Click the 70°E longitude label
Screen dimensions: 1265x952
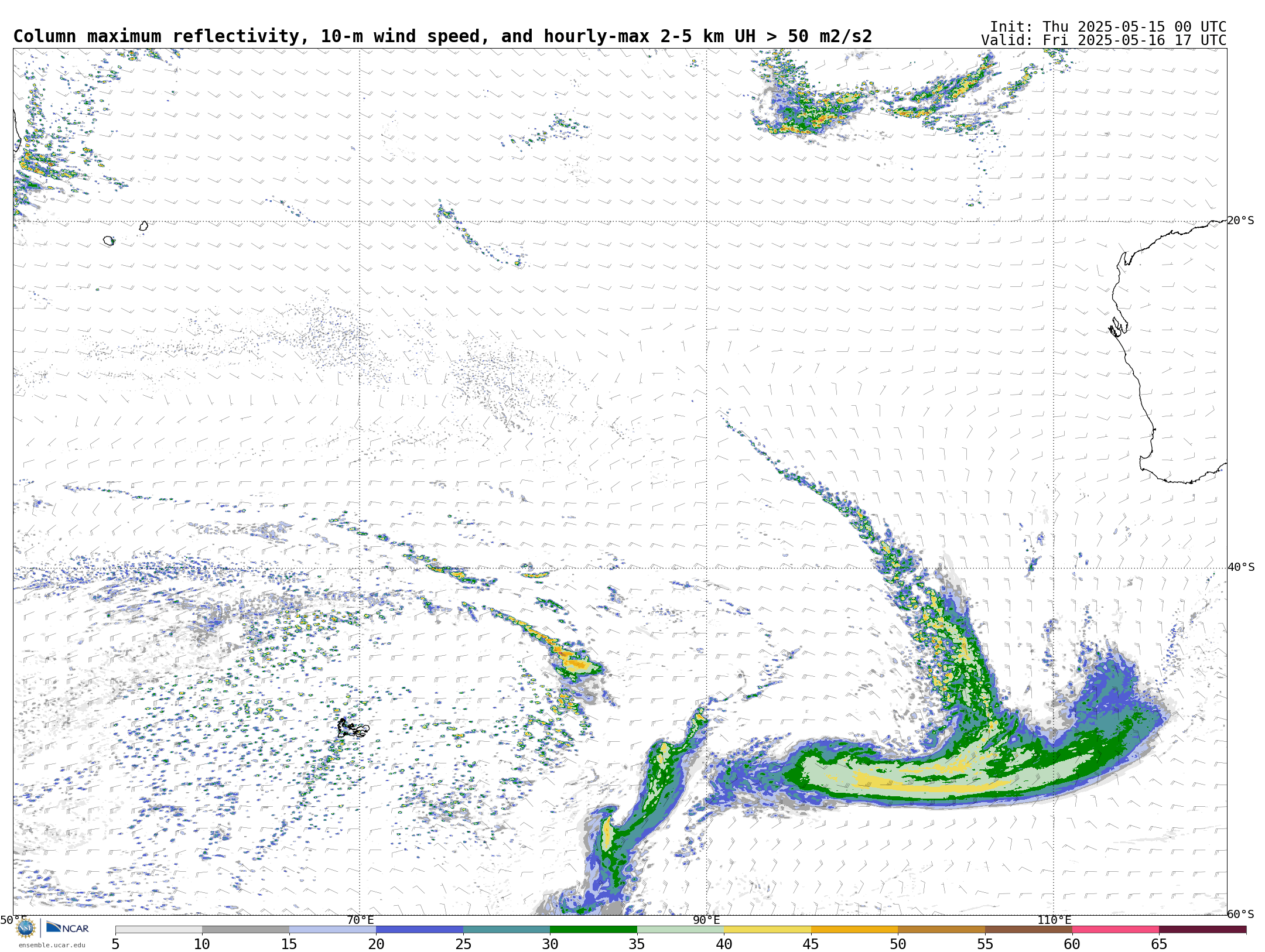click(x=360, y=920)
